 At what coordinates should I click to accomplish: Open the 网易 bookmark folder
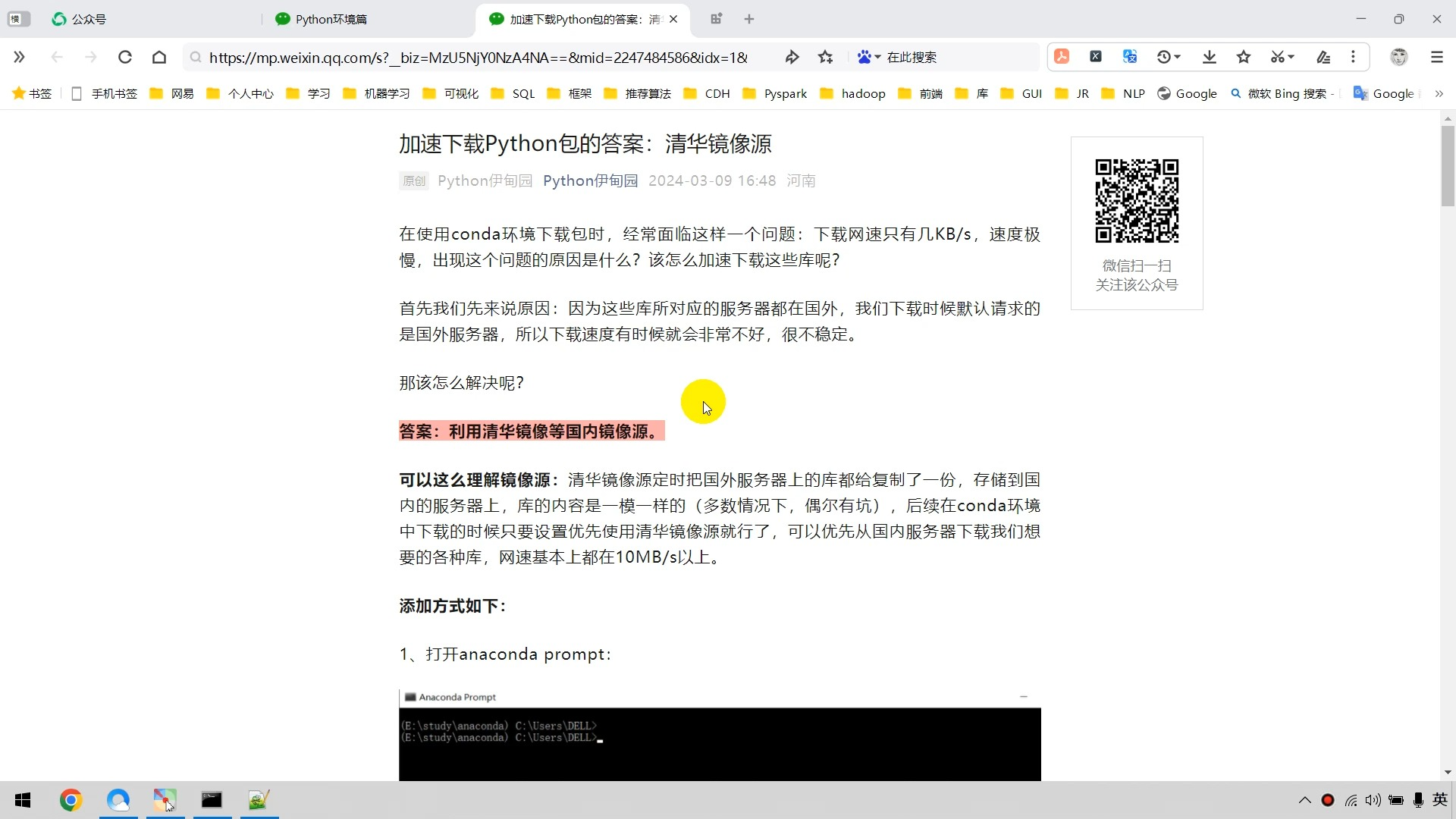pyautogui.click(x=172, y=93)
